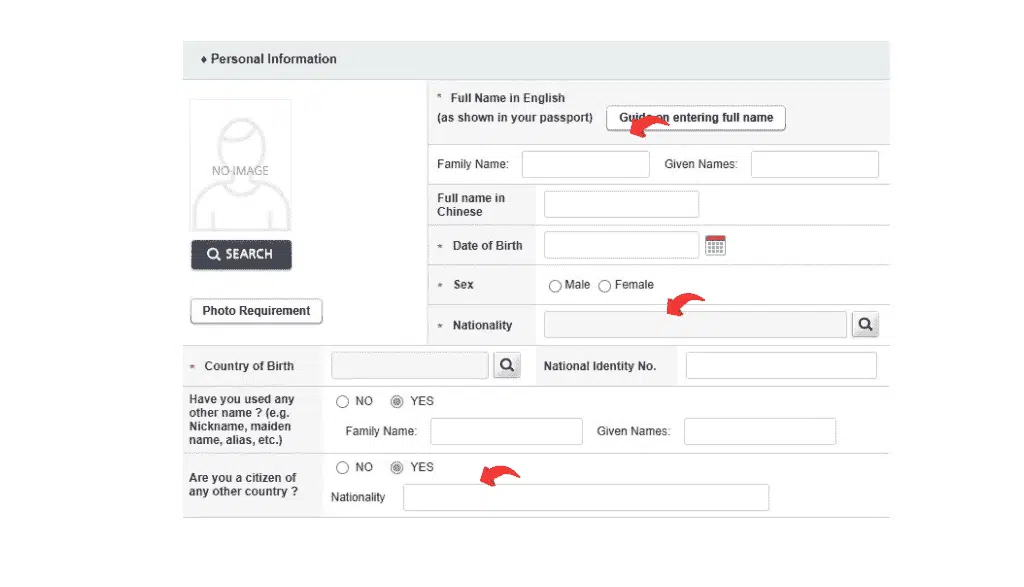The image size is (1024, 587).
Task: Select the Female radio button
Action: [x=605, y=286]
